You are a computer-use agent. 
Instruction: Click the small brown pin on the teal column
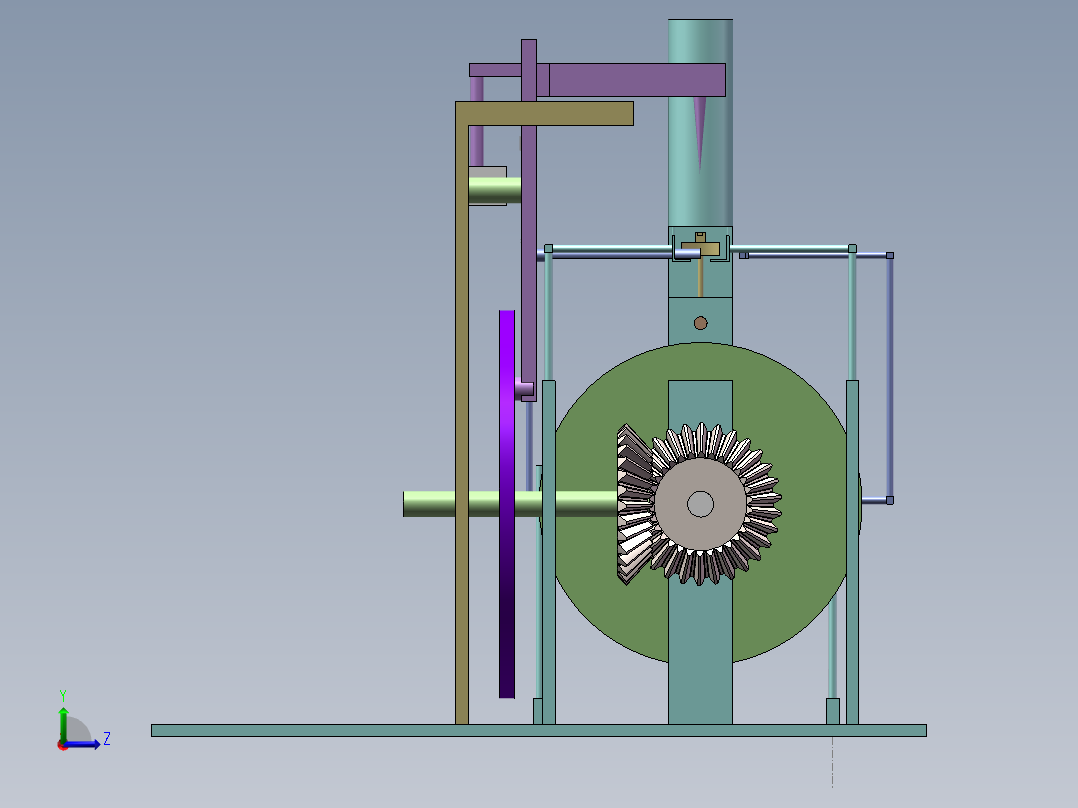click(700, 323)
